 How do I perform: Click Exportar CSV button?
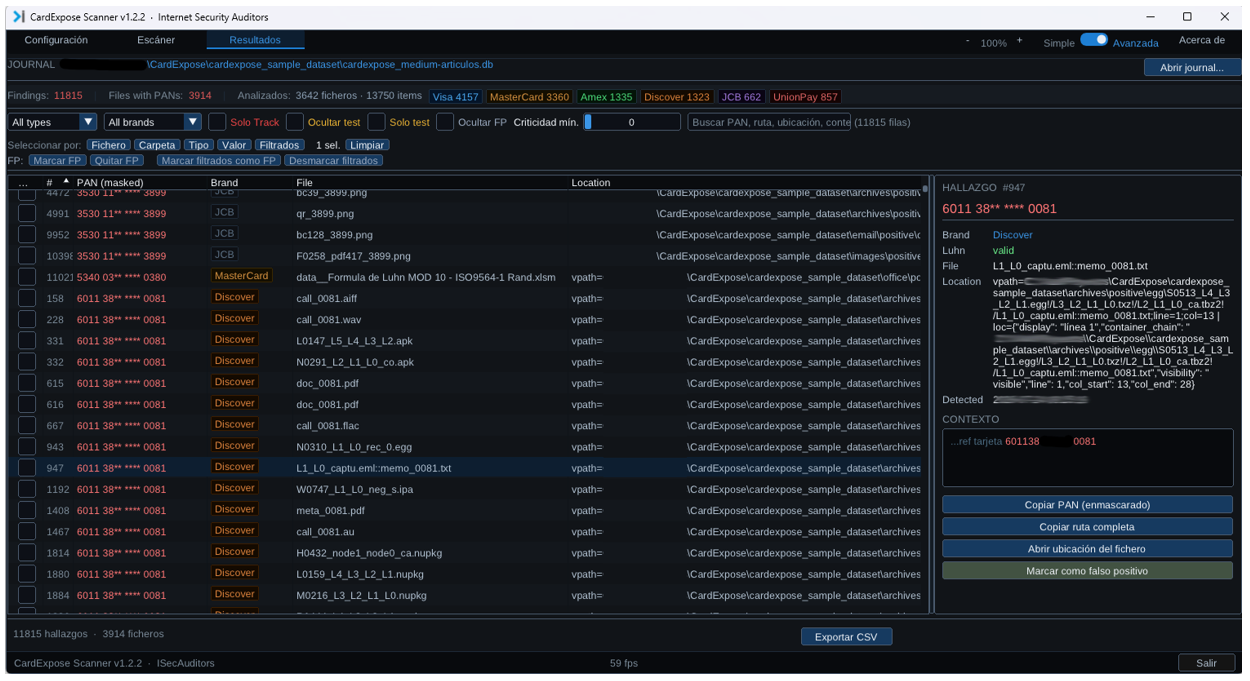point(846,637)
